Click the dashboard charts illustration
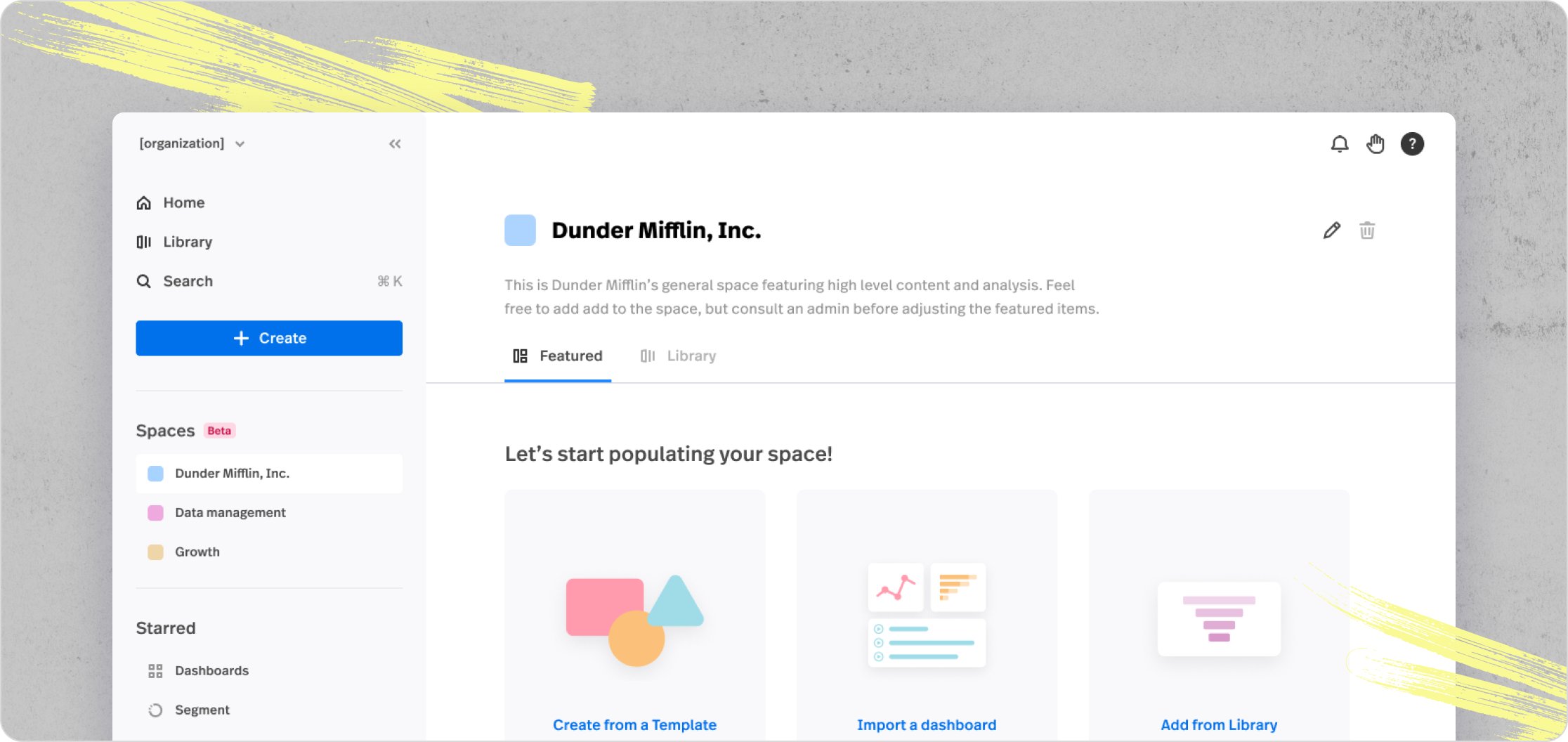Image resolution: width=1568 pixels, height=742 pixels. [927, 615]
